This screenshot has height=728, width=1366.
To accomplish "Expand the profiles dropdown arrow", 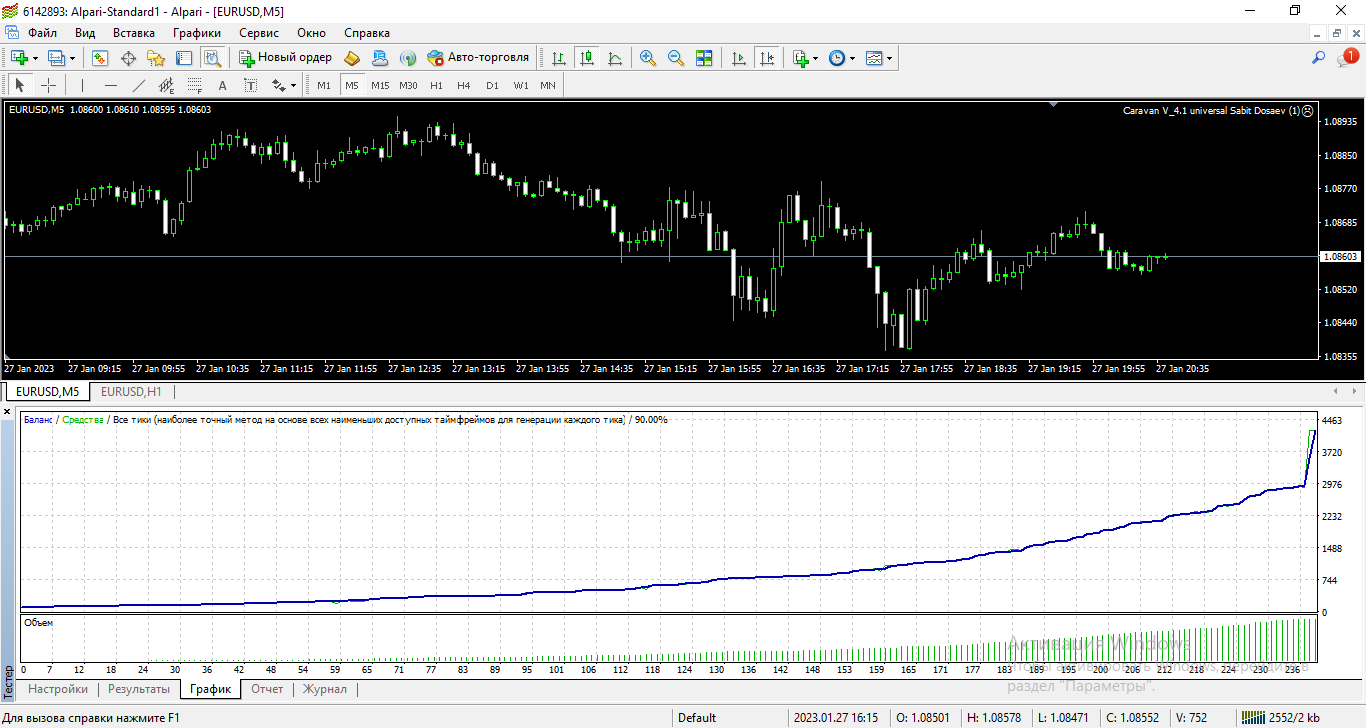I will point(72,58).
